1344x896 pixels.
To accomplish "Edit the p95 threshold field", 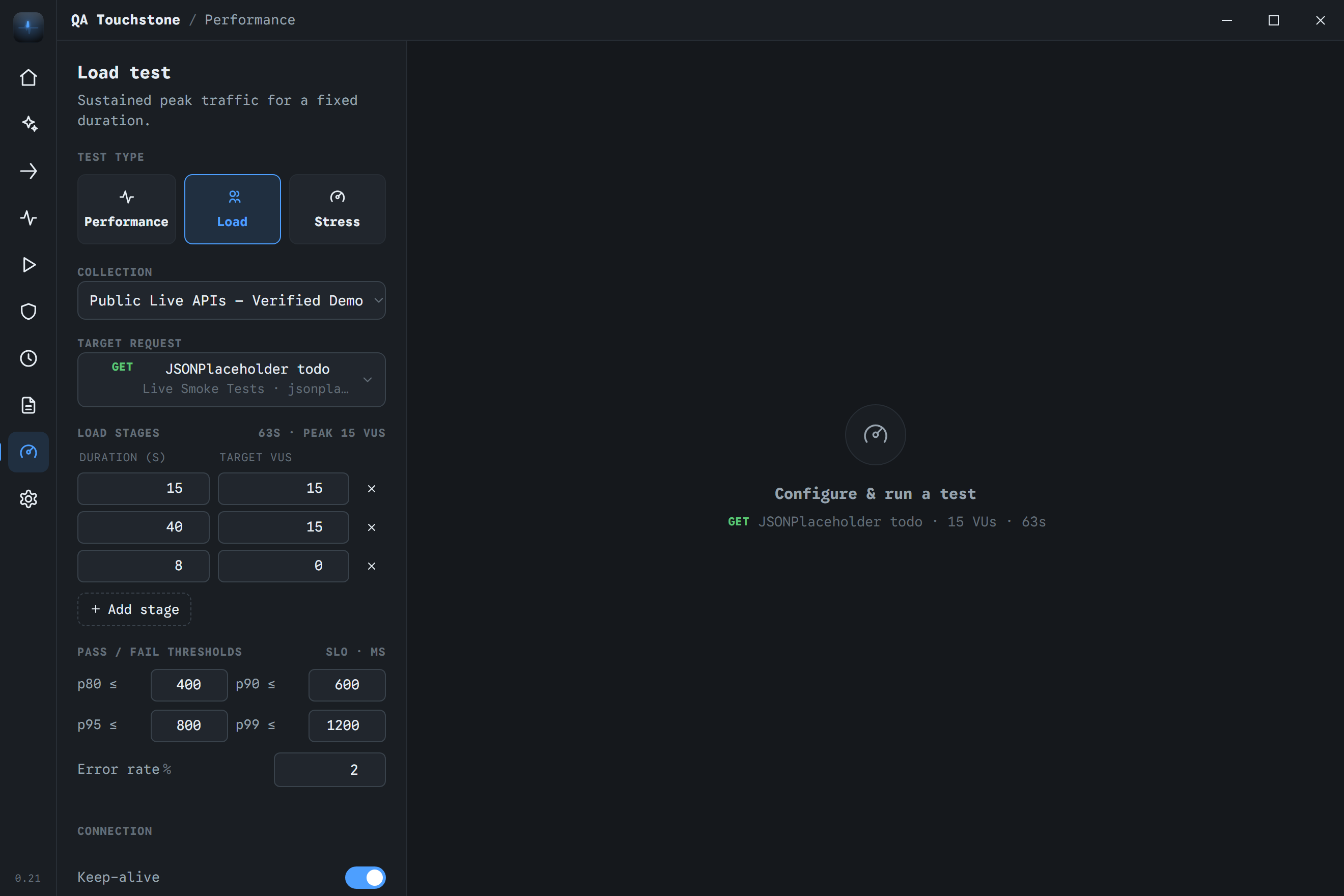I will pyautogui.click(x=189, y=726).
